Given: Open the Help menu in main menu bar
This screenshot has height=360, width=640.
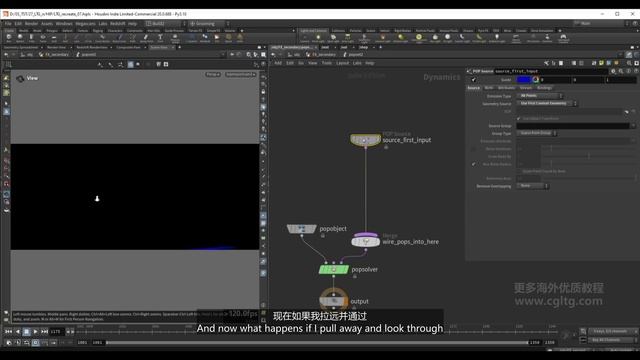Looking at the screenshot, I should (x=133, y=24).
